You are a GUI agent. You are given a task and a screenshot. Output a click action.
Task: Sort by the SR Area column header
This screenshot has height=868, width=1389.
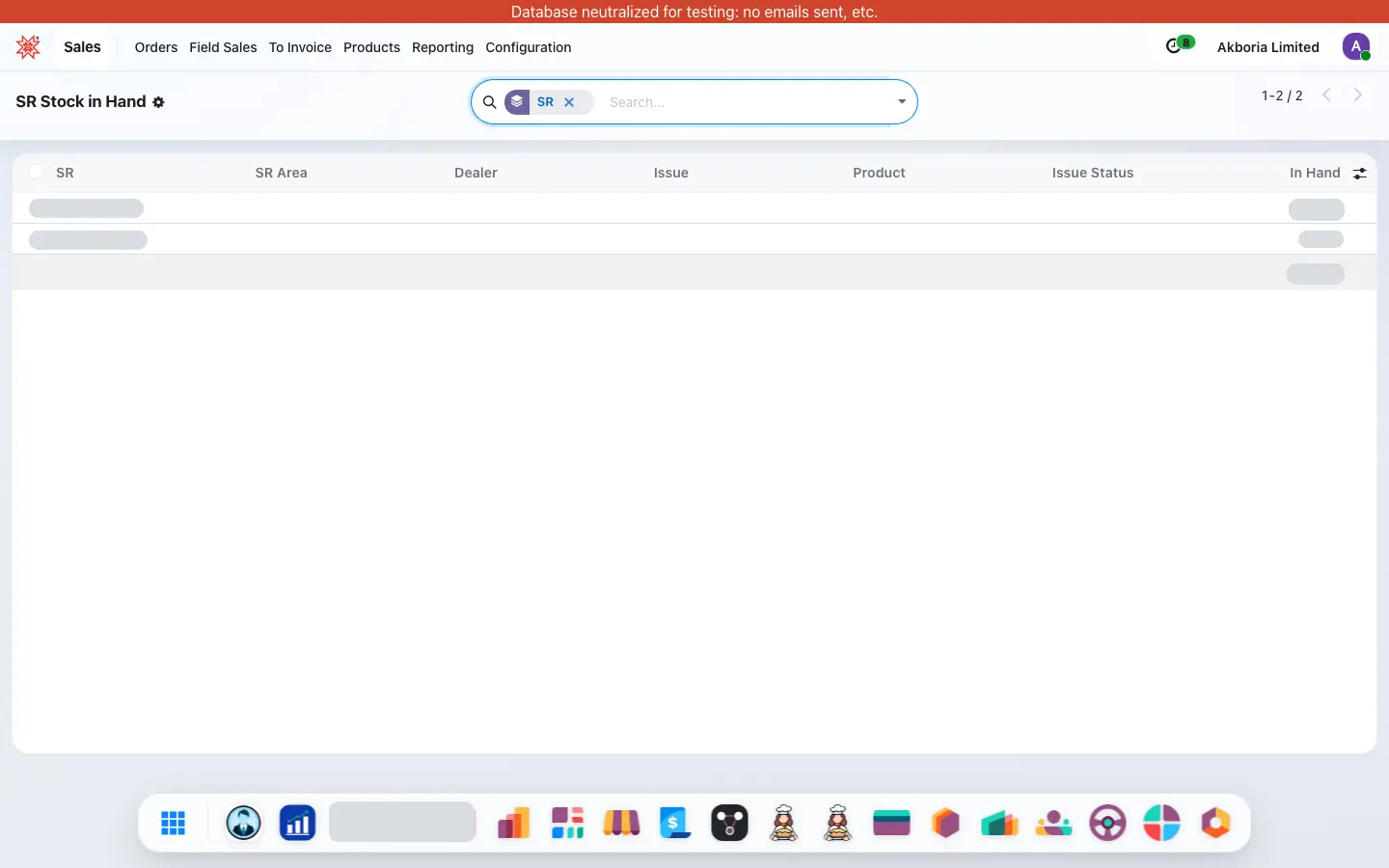coord(282,173)
